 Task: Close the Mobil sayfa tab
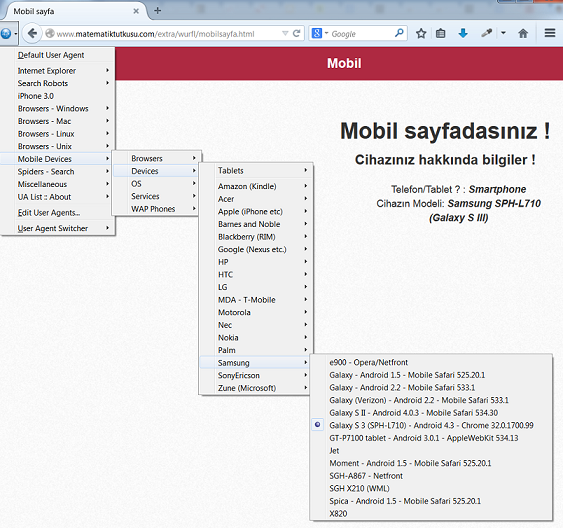136,11
